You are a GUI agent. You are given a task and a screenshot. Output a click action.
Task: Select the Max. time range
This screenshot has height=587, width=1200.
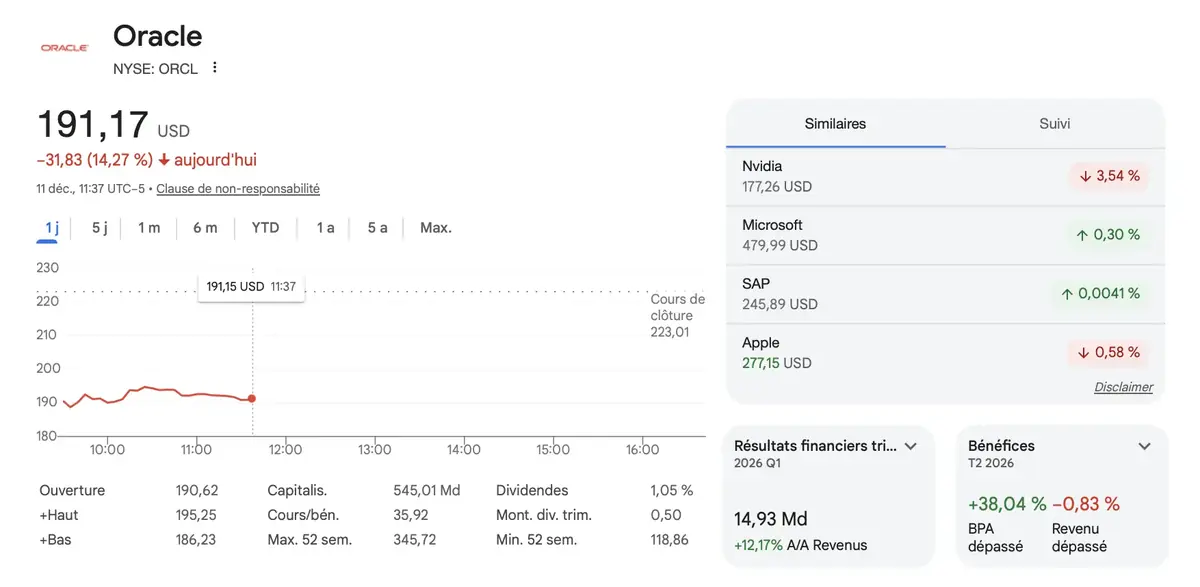click(x=435, y=228)
